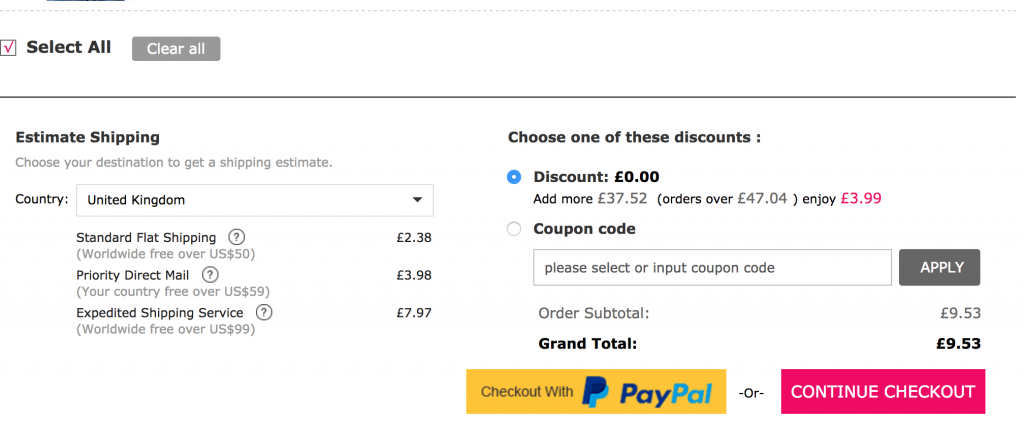The image size is (1024, 423).
Task: Focus the coupon code input field
Action: coord(712,267)
